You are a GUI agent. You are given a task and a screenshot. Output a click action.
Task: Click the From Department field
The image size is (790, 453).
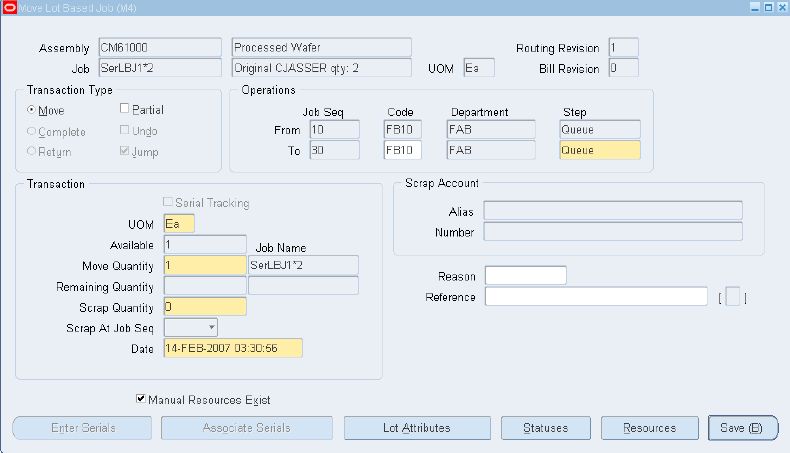(x=491, y=130)
